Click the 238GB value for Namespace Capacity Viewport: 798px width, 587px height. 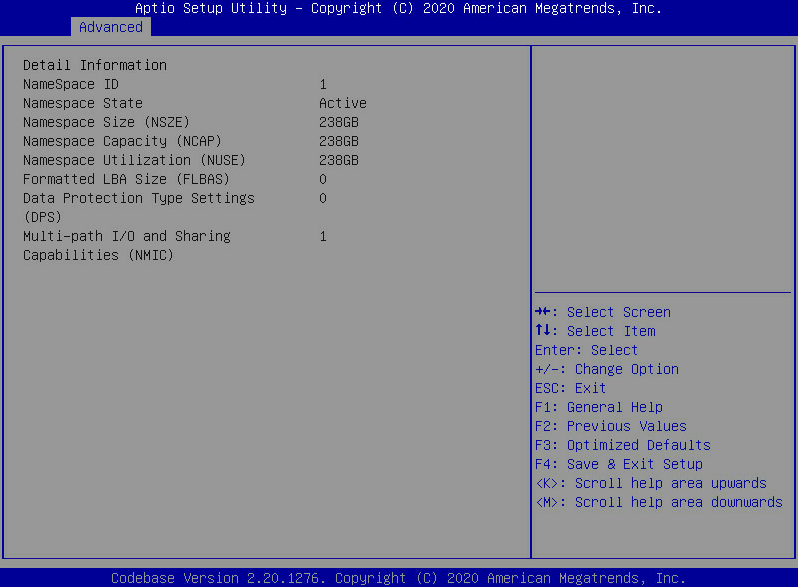pos(339,141)
